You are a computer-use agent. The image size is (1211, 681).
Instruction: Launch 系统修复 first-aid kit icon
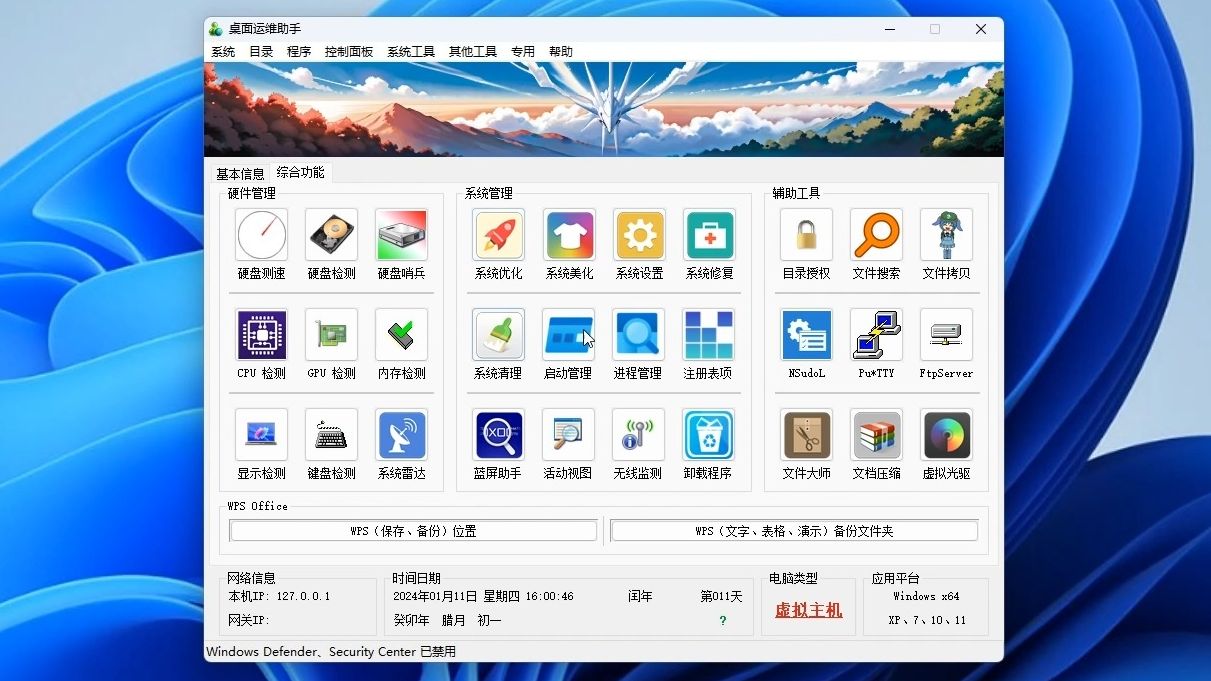710,235
